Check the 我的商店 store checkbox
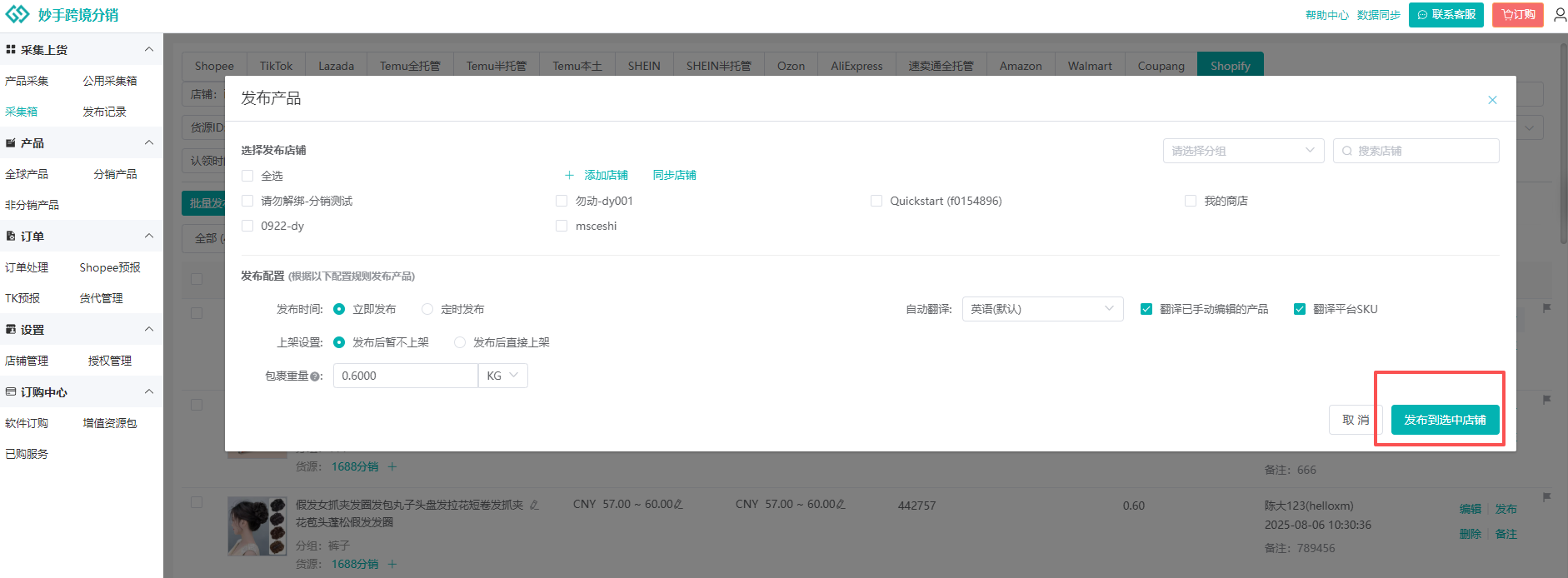 click(1191, 201)
